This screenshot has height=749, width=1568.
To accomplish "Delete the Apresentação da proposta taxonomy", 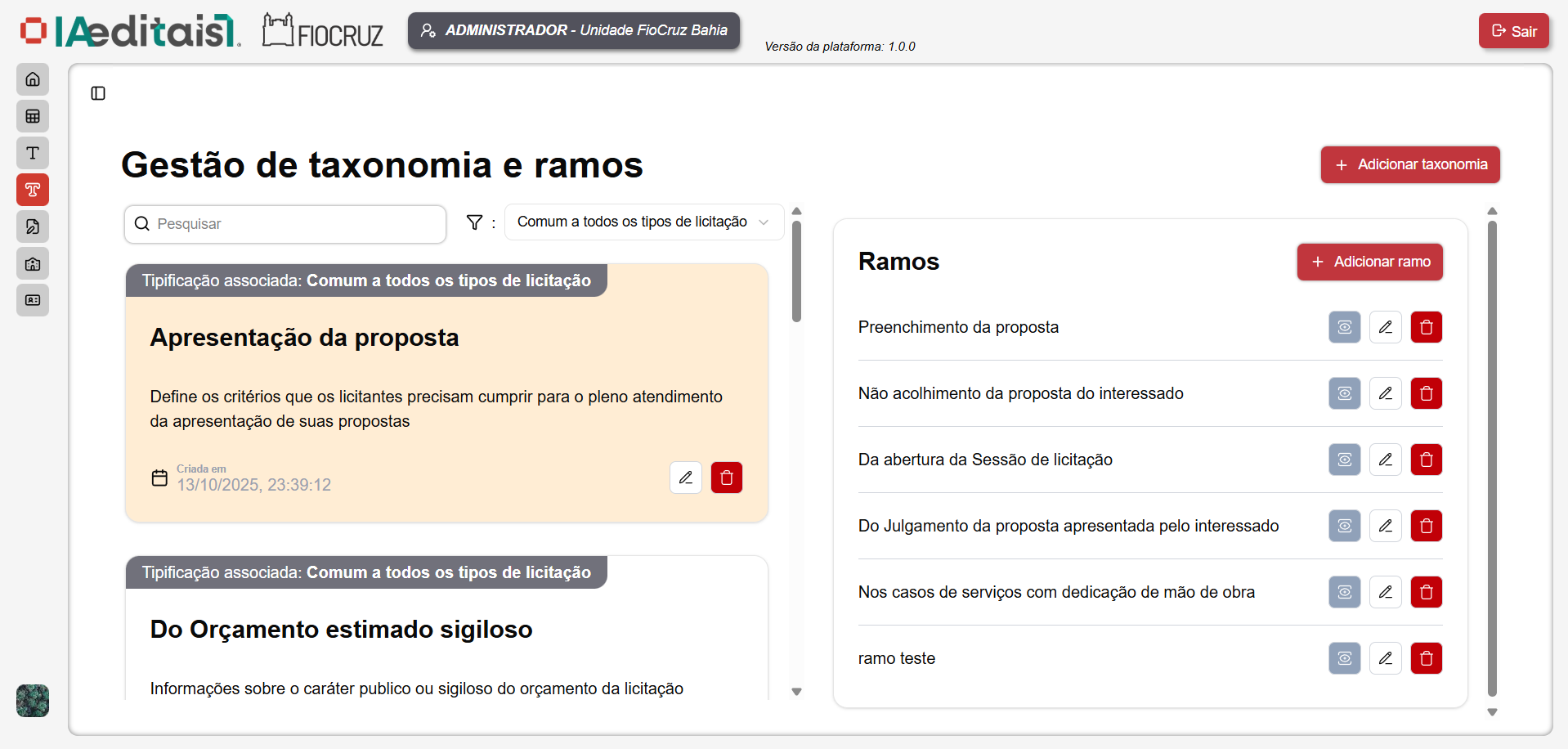I will click(x=727, y=478).
